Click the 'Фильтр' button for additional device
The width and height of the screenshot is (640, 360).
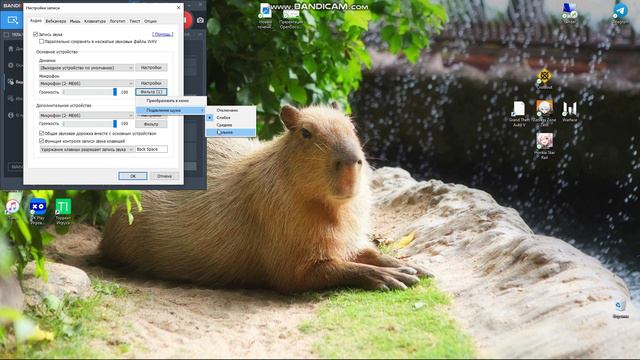pos(151,124)
